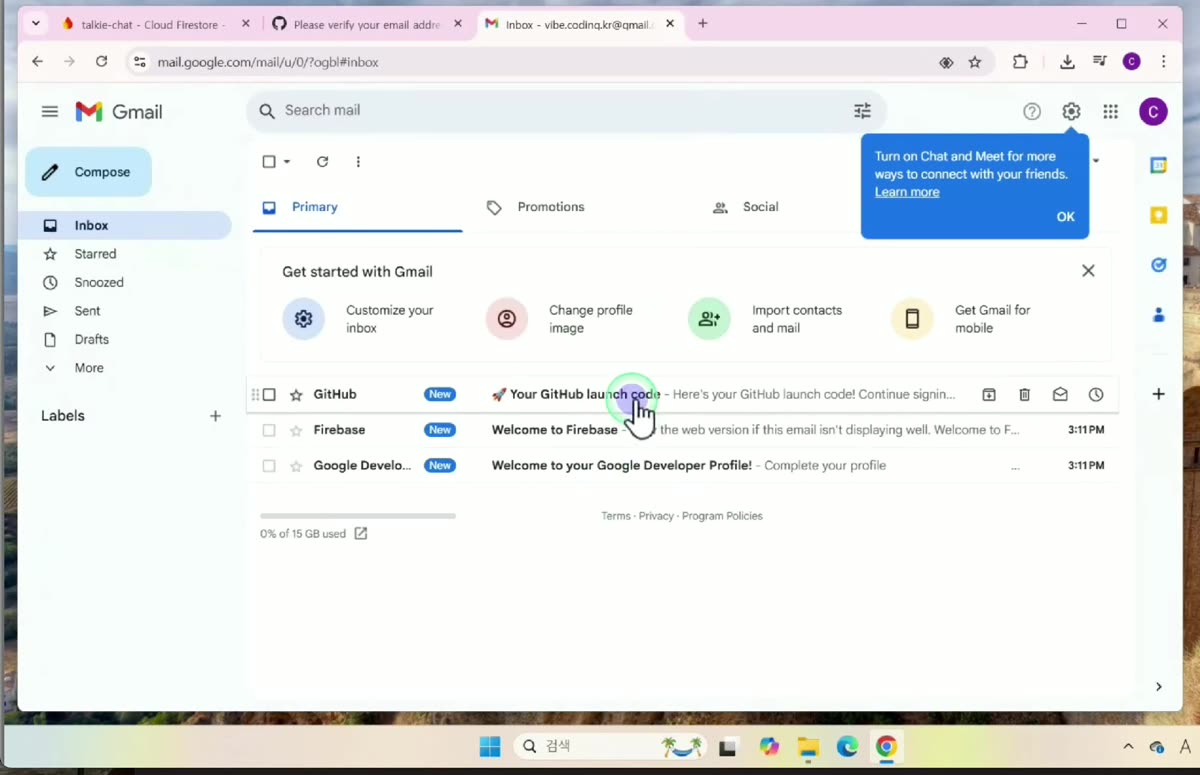Open Google Tasks side panel
The image size is (1200, 775).
[x=1159, y=265]
